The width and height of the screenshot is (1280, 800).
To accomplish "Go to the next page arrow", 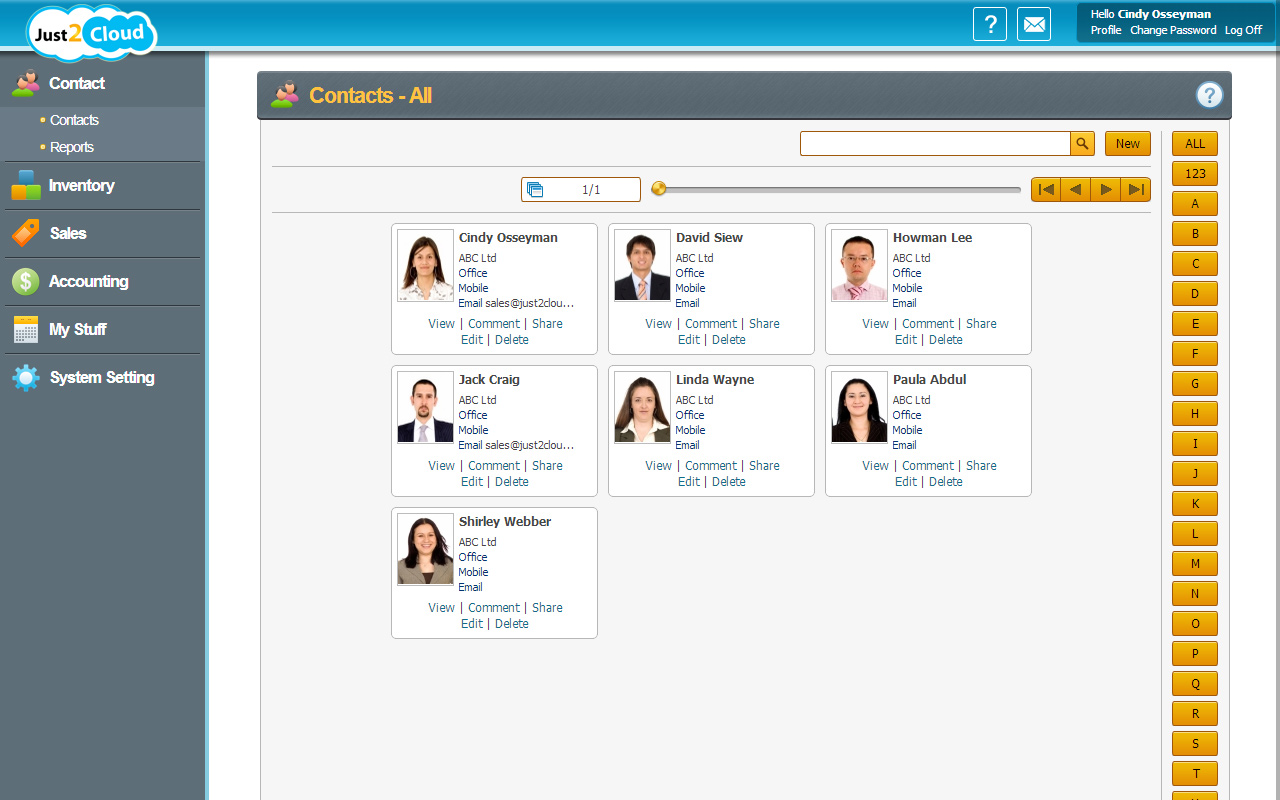I will tap(1106, 189).
